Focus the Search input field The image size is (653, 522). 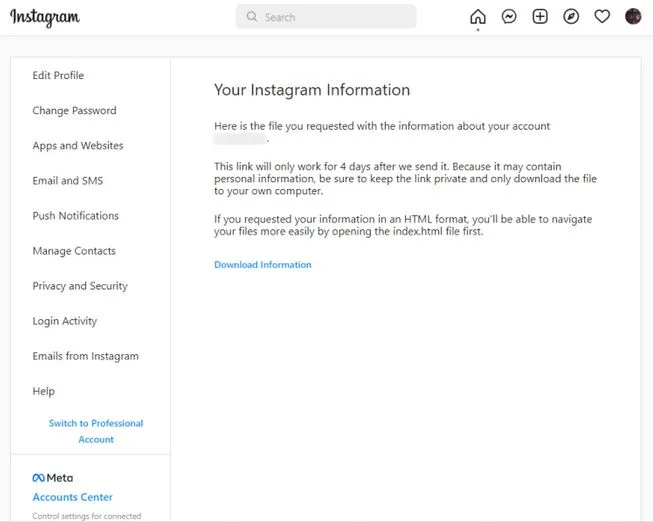(326, 17)
